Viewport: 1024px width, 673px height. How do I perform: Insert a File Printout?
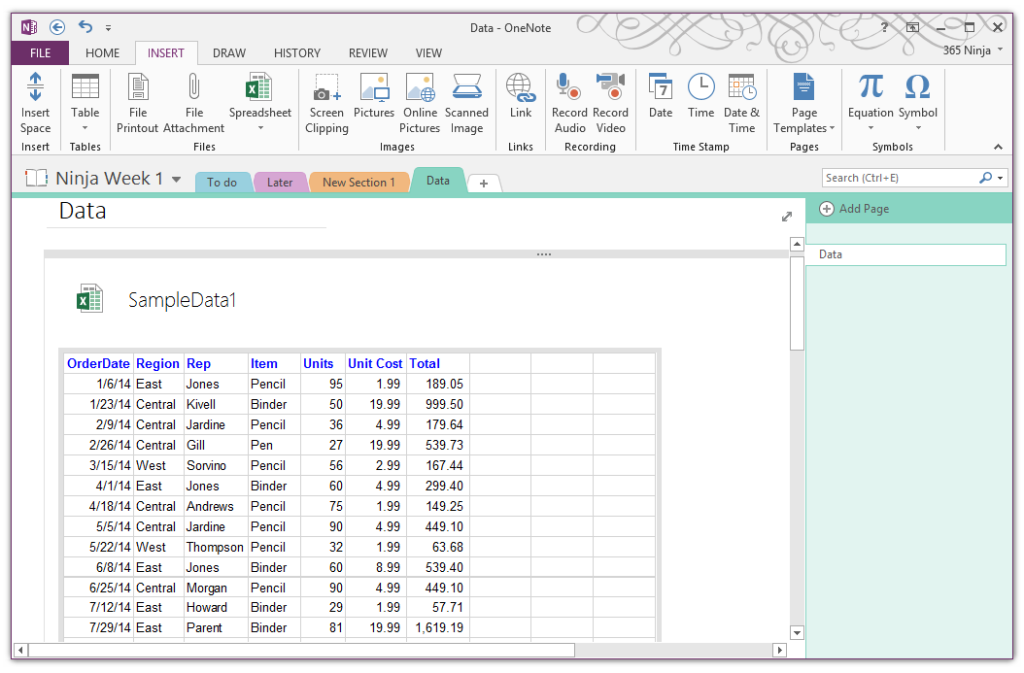(x=137, y=103)
